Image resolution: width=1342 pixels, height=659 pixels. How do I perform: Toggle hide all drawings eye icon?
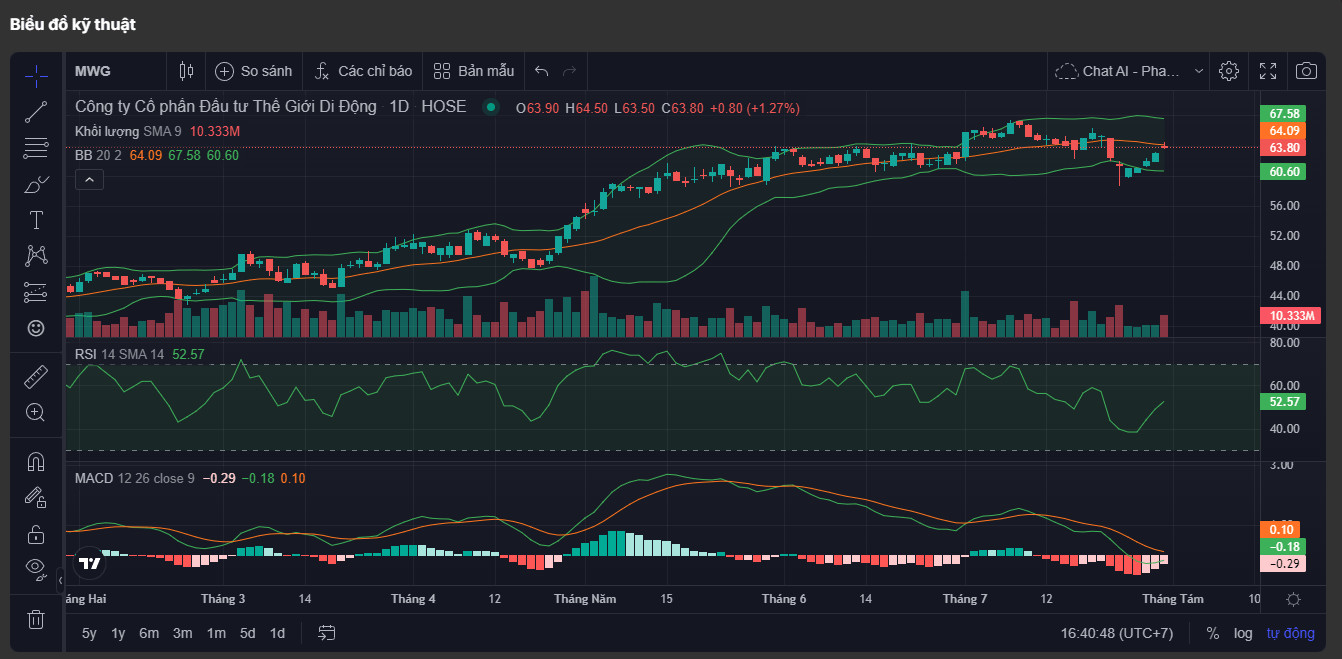click(36, 569)
